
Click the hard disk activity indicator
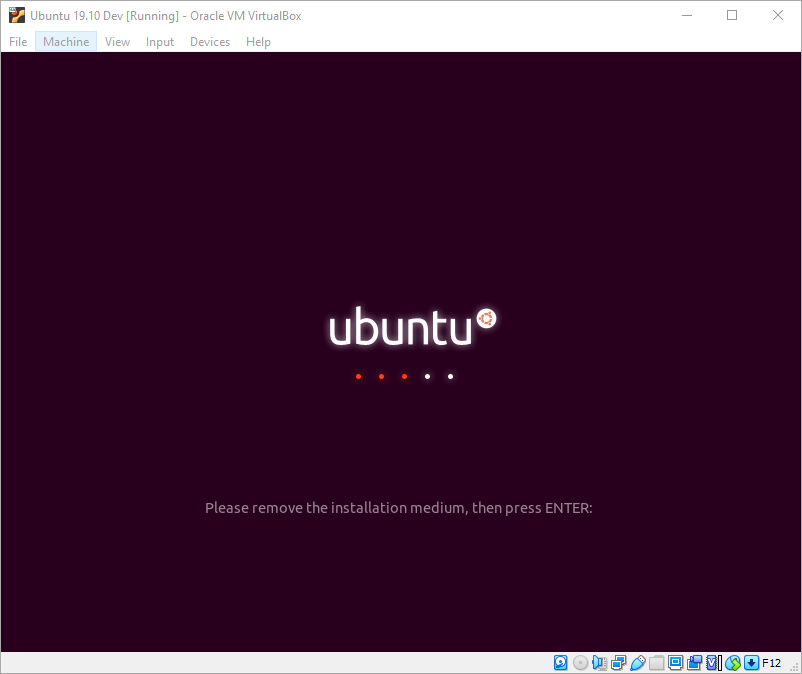pos(561,663)
